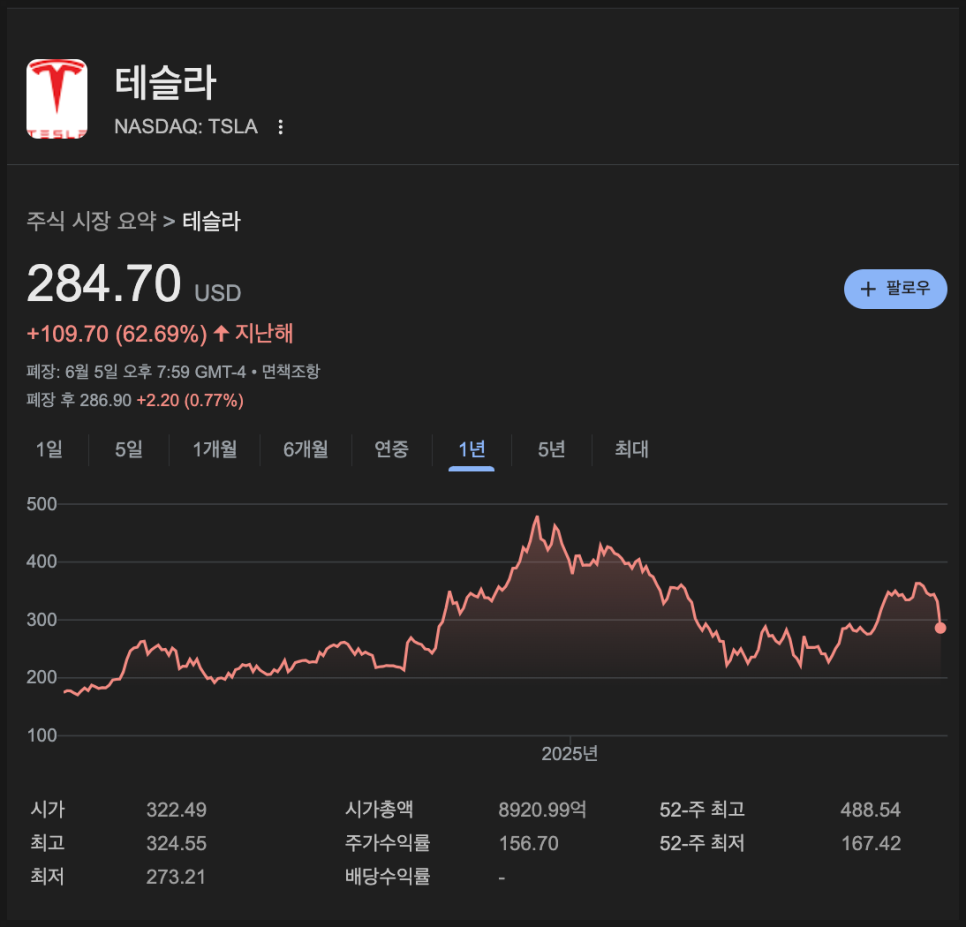Click the 시가총액 label
This screenshot has width=966, height=927.
[x=379, y=809]
